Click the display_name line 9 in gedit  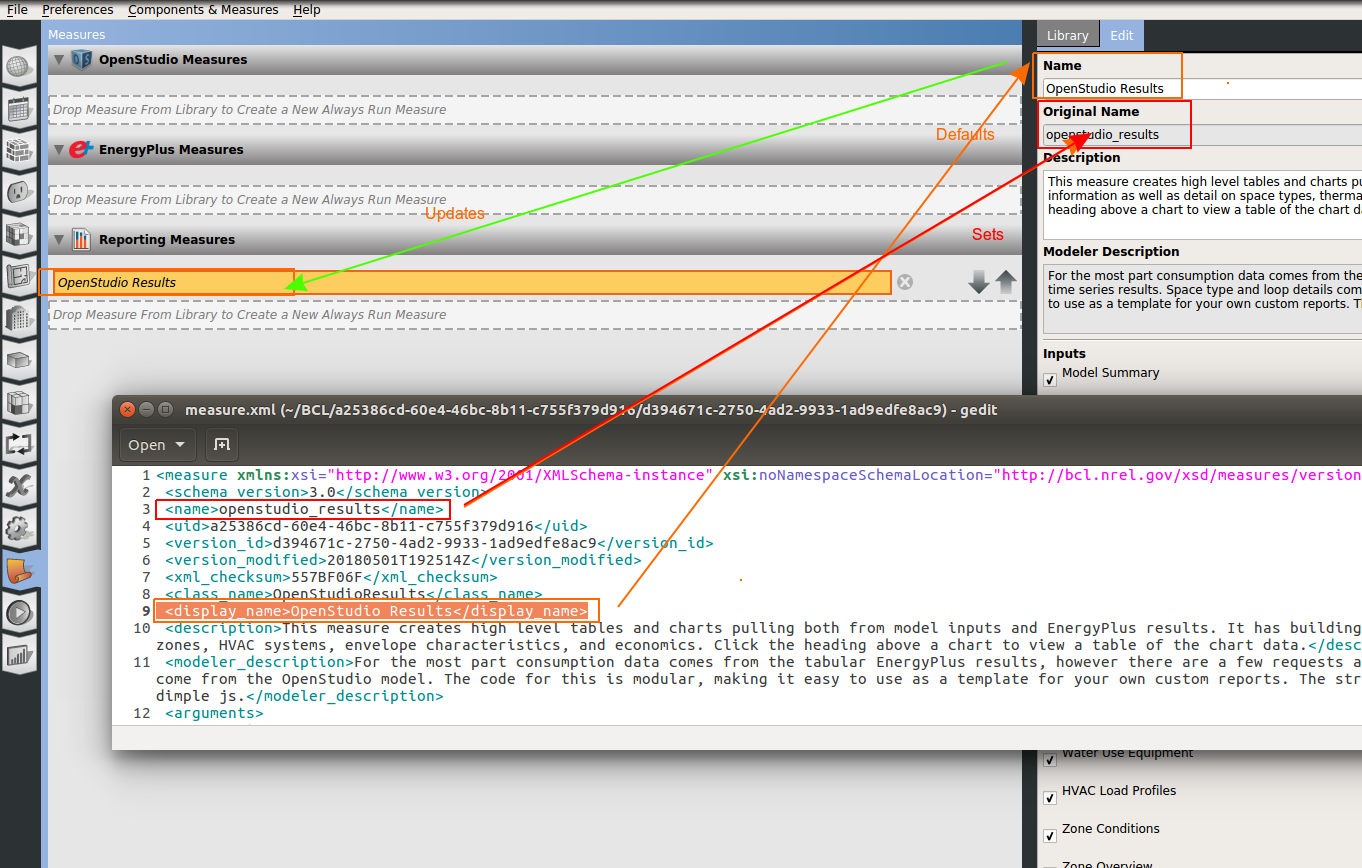pyautogui.click(x=376, y=611)
